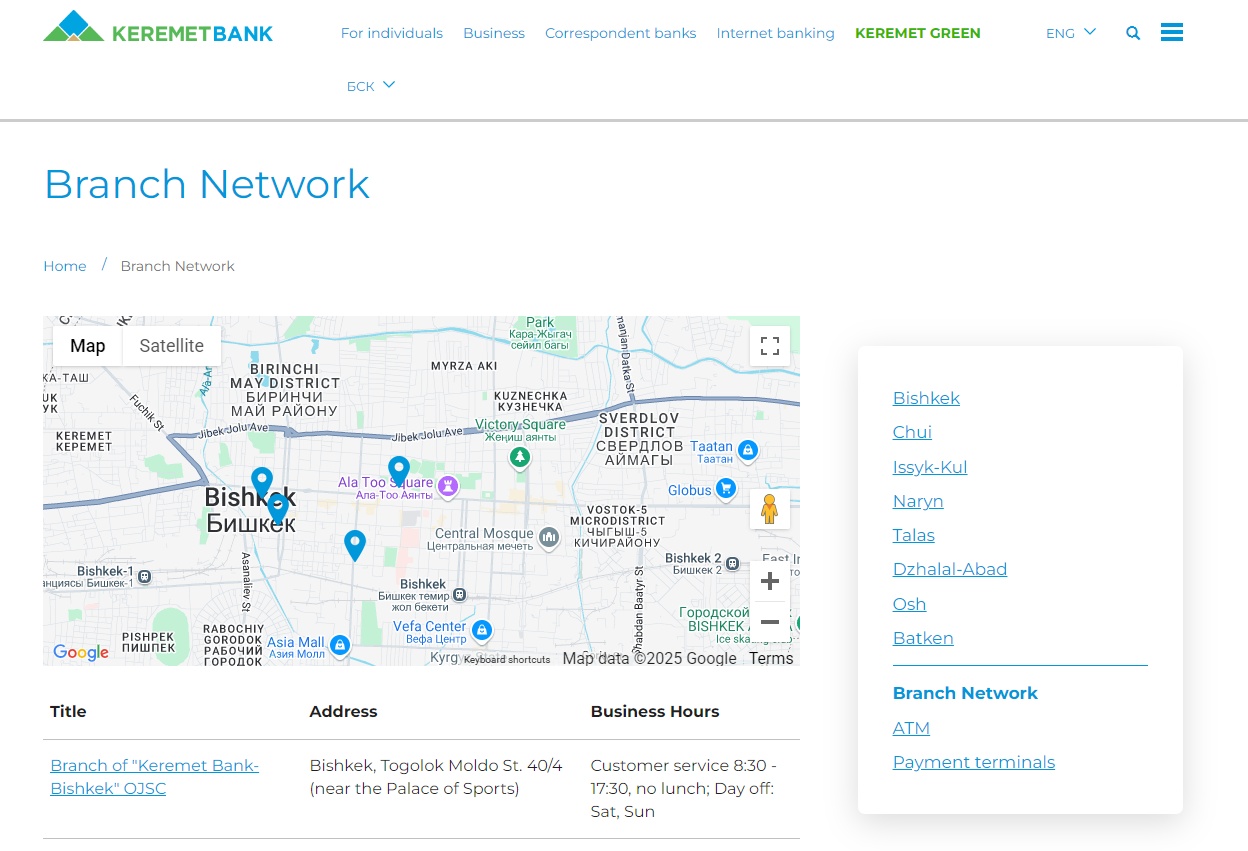Click the branch marker near Ala Too Square
The image size is (1248, 851).
399,469
